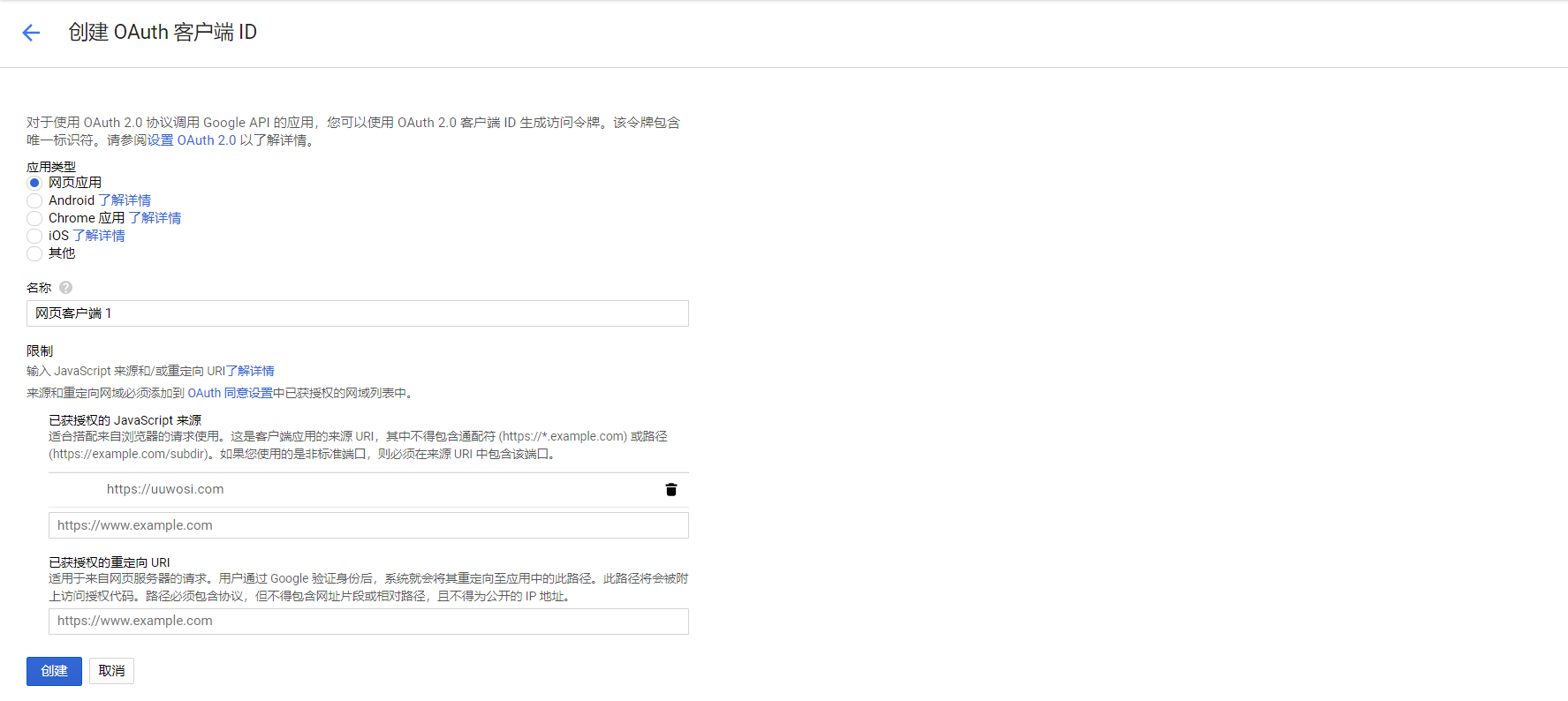Open 了解详情 link next to iOS

pyautogui.click(x=98, y=236)
